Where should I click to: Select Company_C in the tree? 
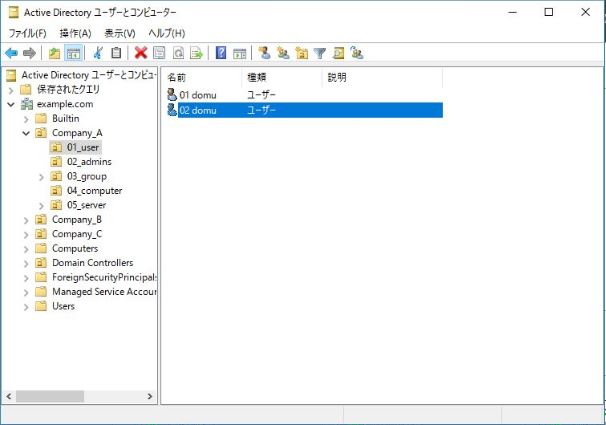click(77, 234)
